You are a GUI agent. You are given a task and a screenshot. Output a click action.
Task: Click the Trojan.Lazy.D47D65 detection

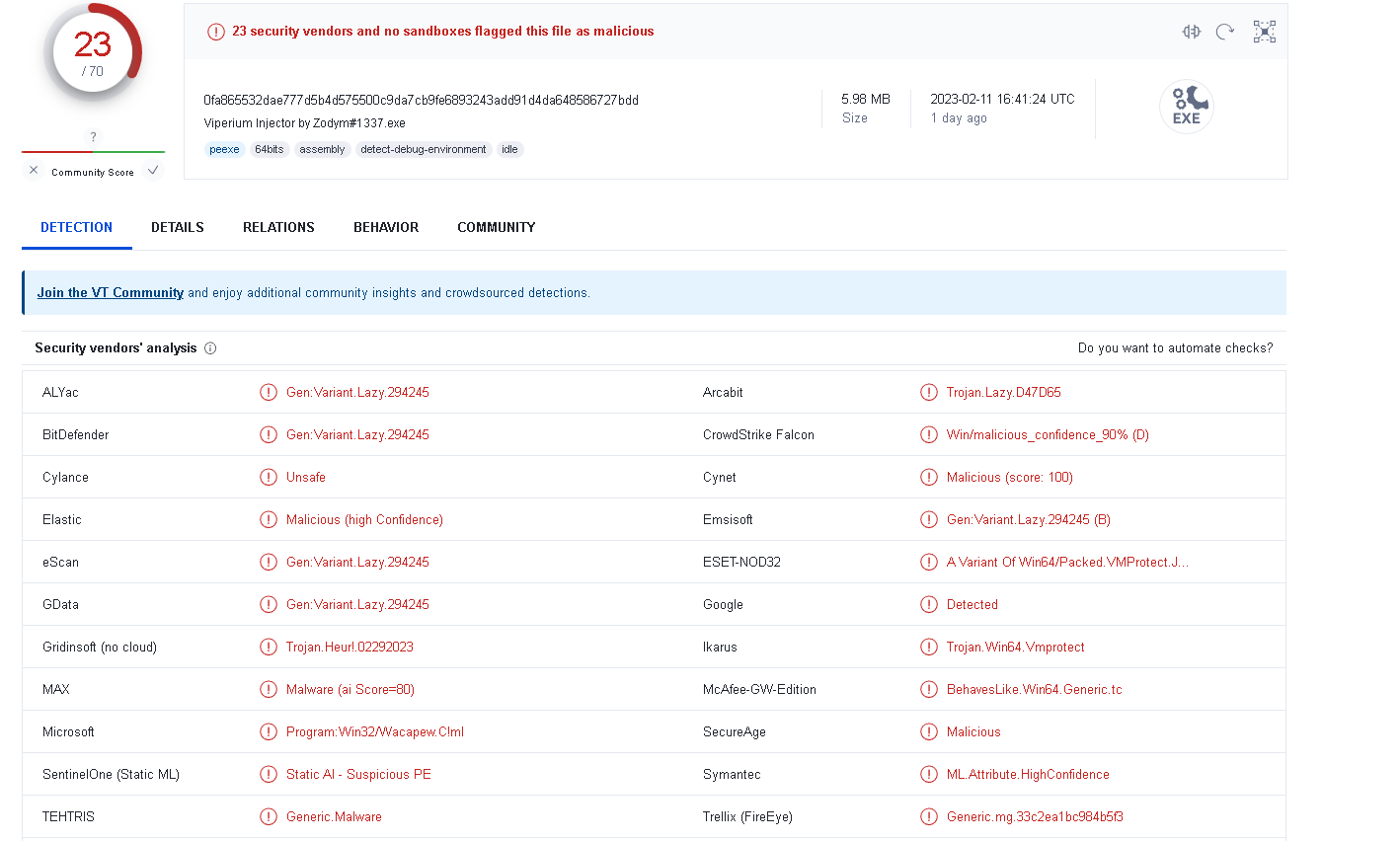point(1003,392)
